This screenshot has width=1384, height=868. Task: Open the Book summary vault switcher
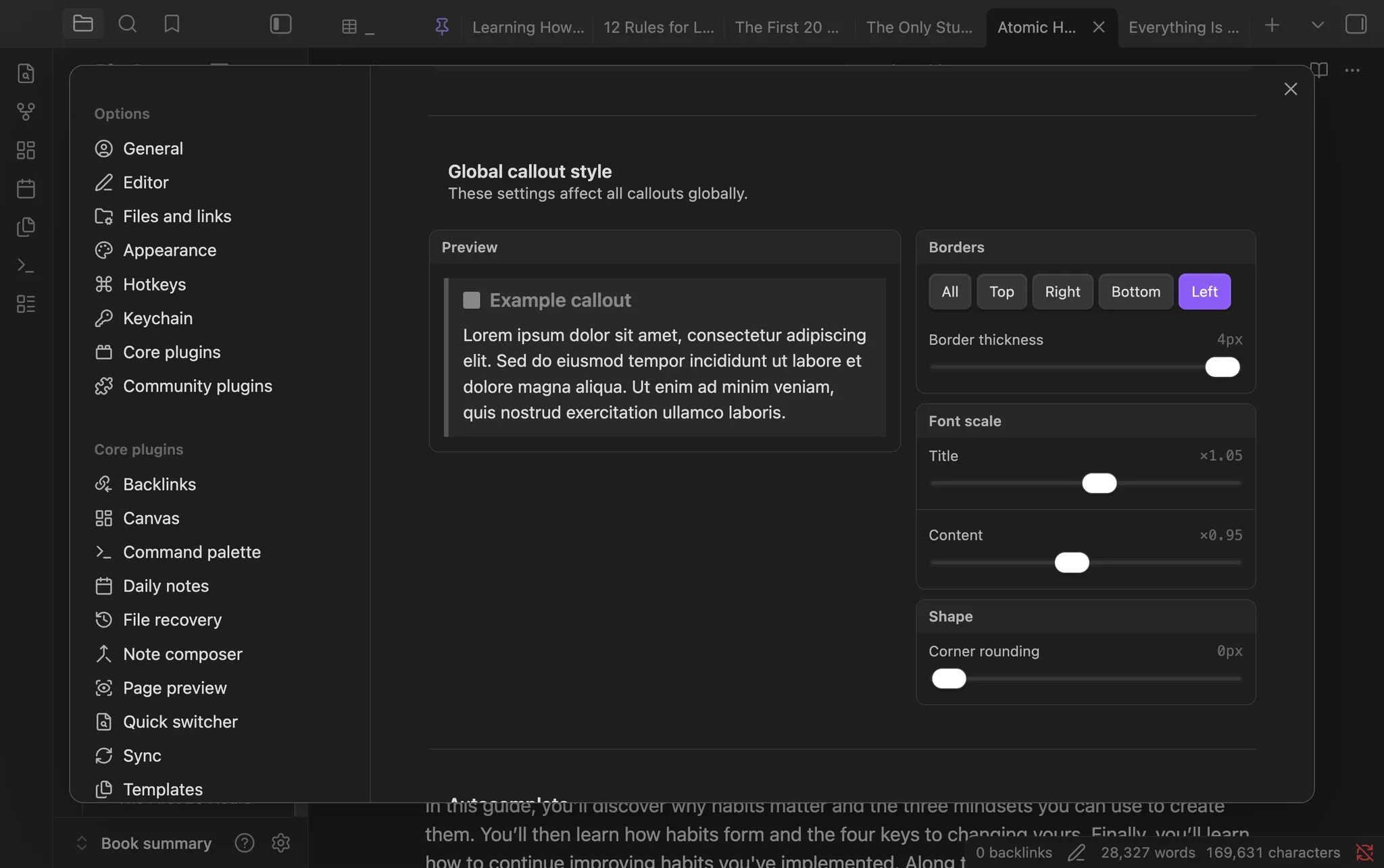point(143,843)
